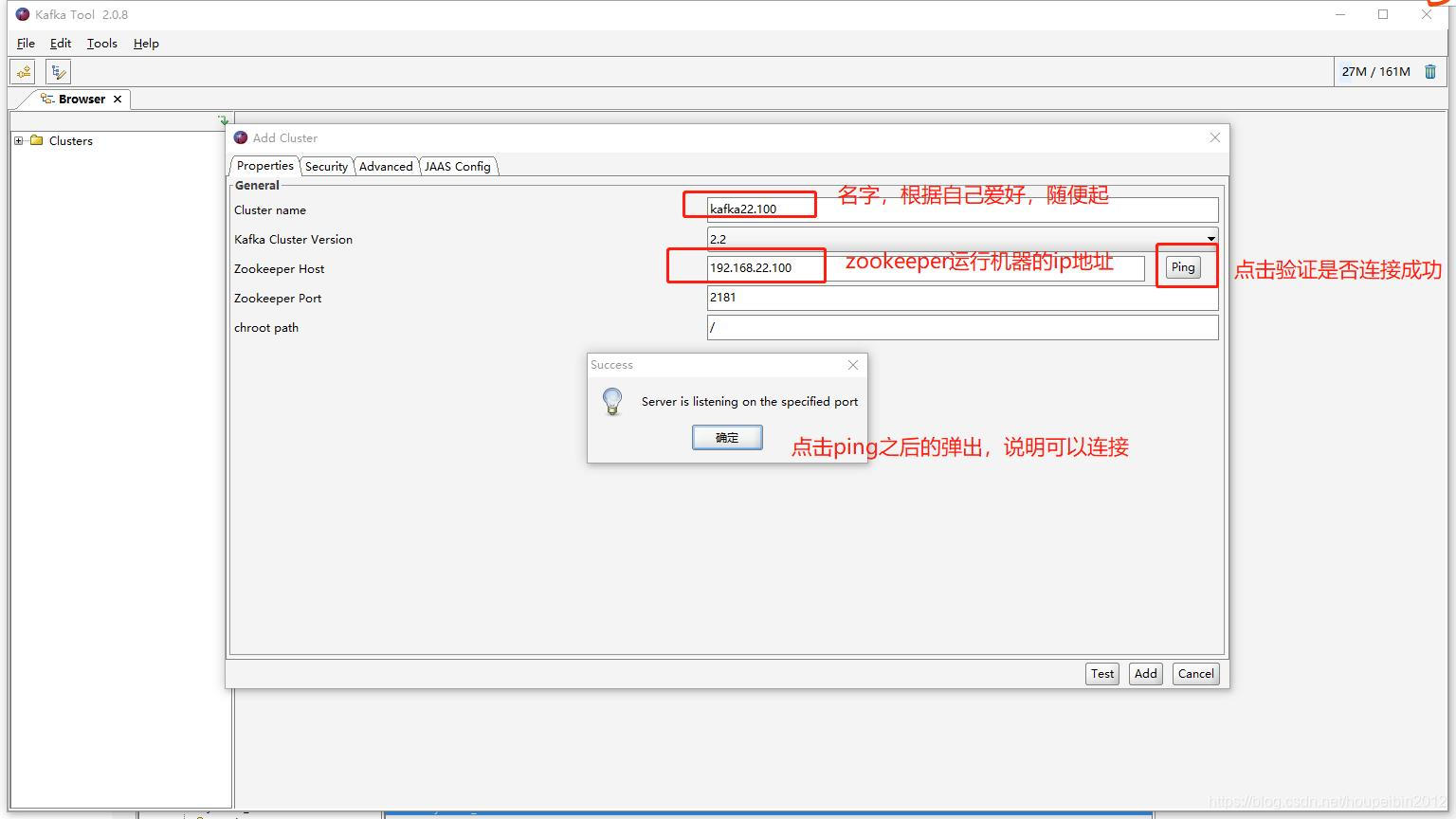Screen dimensions: 1456x819
Task: Select the Properties tab
Action: [265, 166]
